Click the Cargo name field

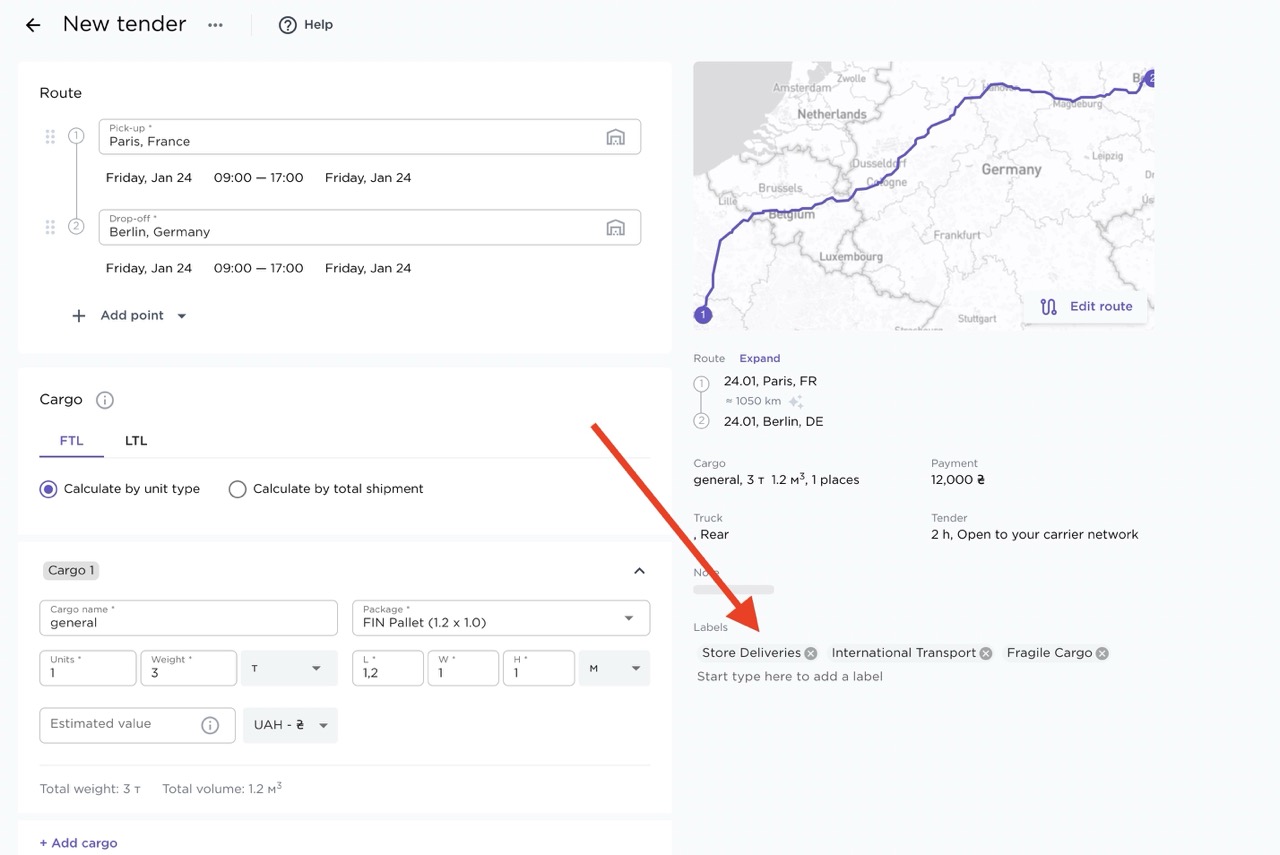click(x=189, y=618)
